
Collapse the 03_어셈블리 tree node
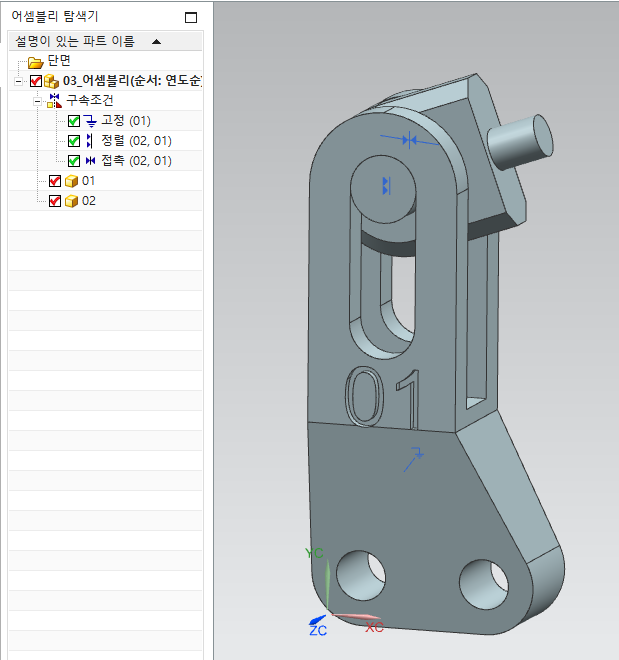coord(20,81)
